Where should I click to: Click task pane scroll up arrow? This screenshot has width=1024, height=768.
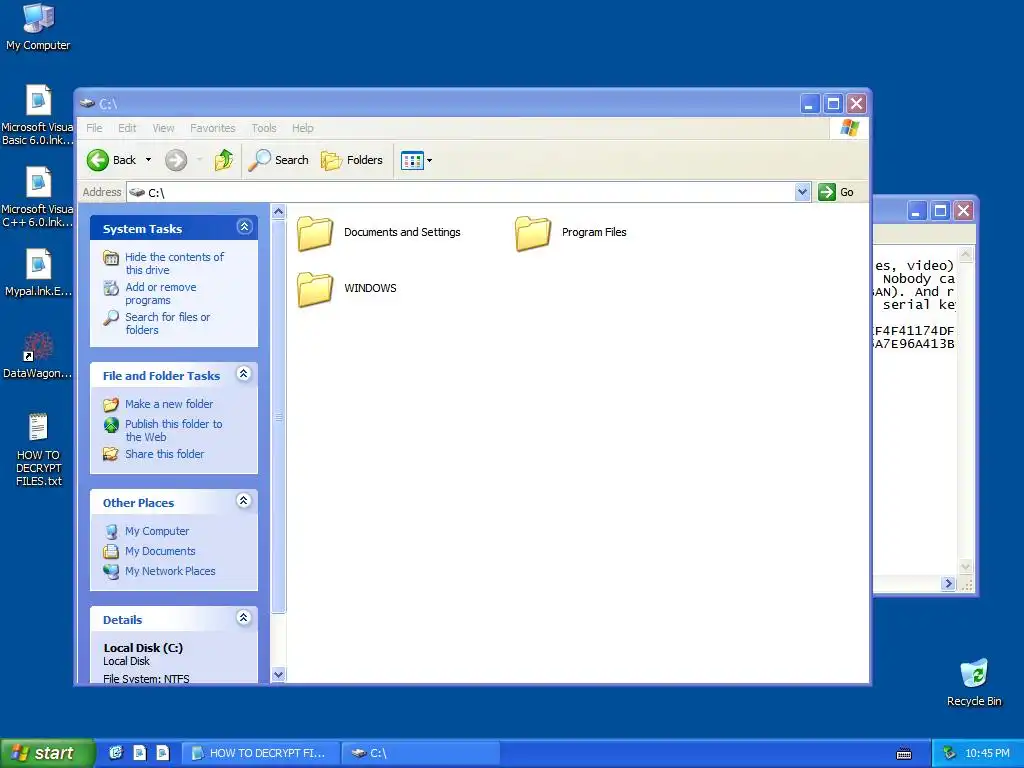pos(278,212)
